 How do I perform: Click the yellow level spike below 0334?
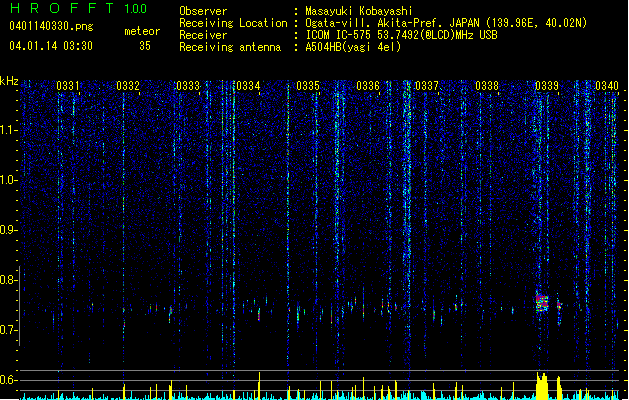[260, 385]
